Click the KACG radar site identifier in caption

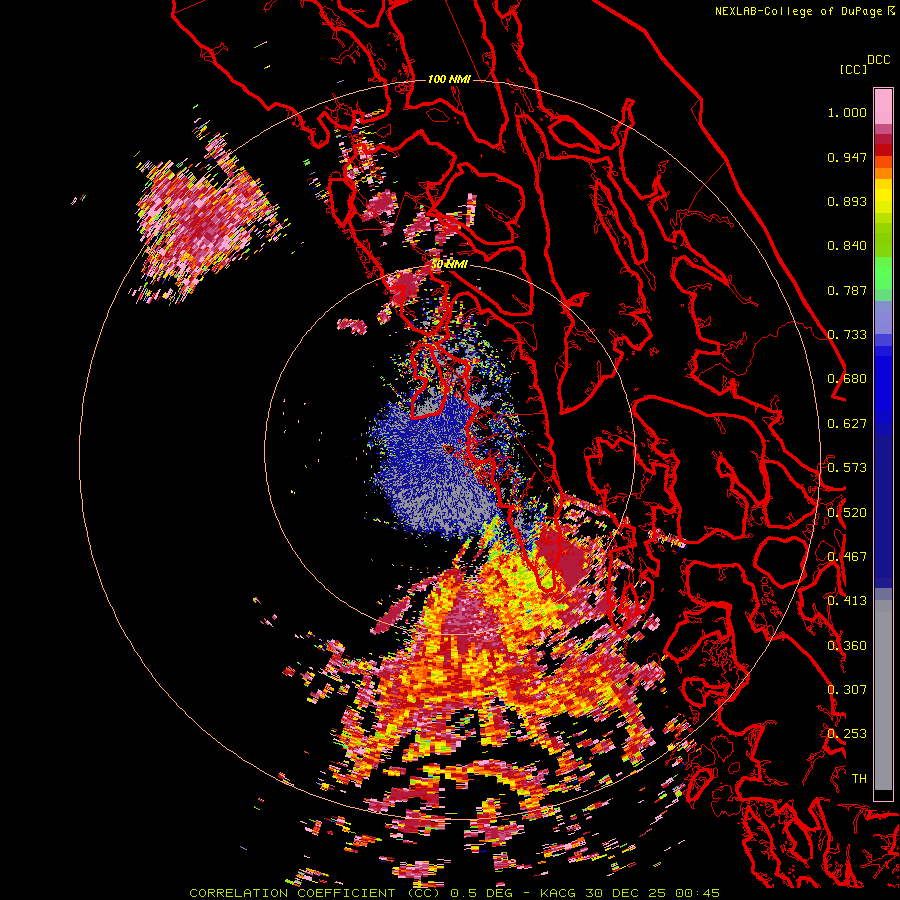tap(559, 893)
